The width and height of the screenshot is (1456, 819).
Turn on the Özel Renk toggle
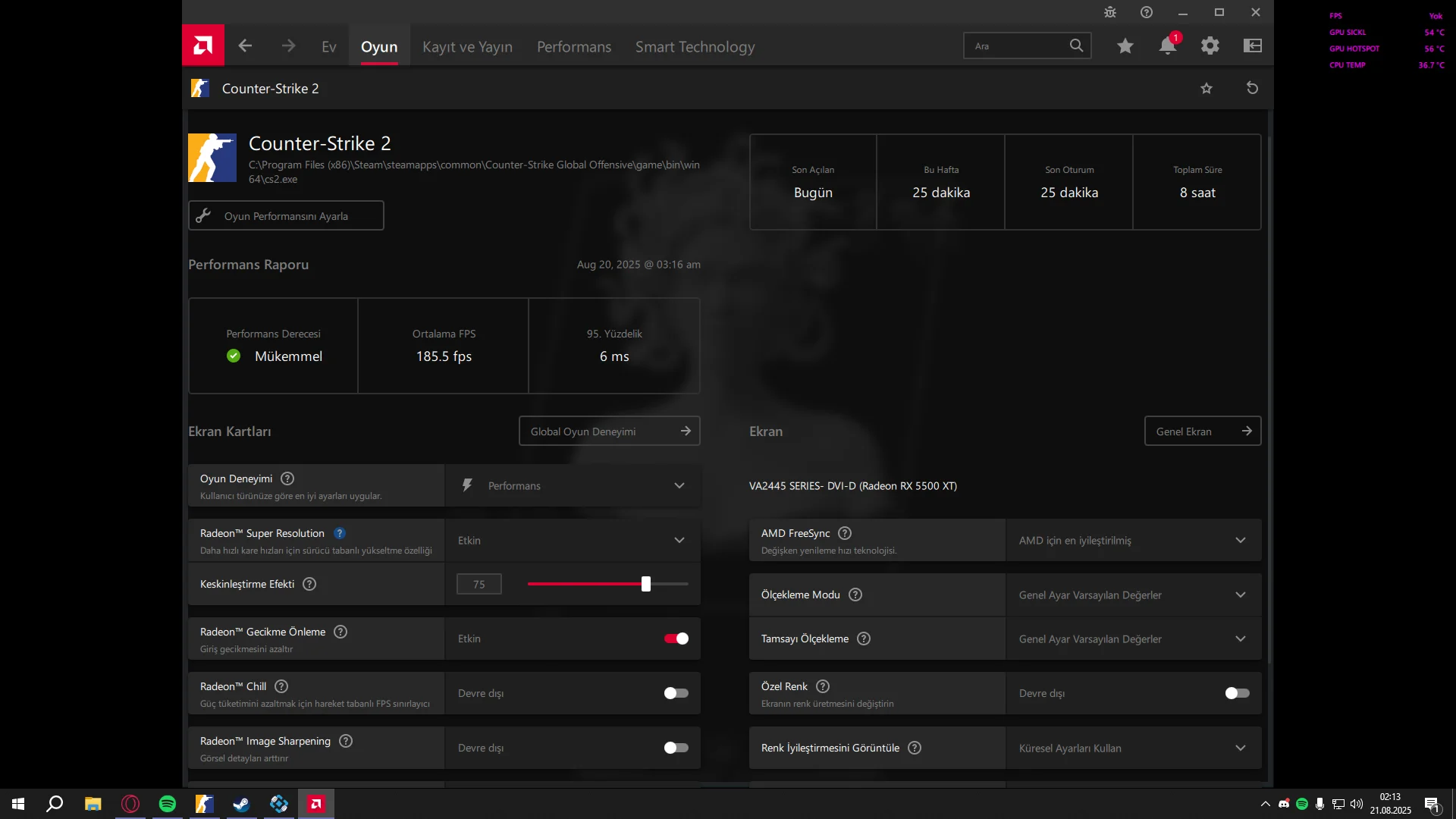(1237, 693)
